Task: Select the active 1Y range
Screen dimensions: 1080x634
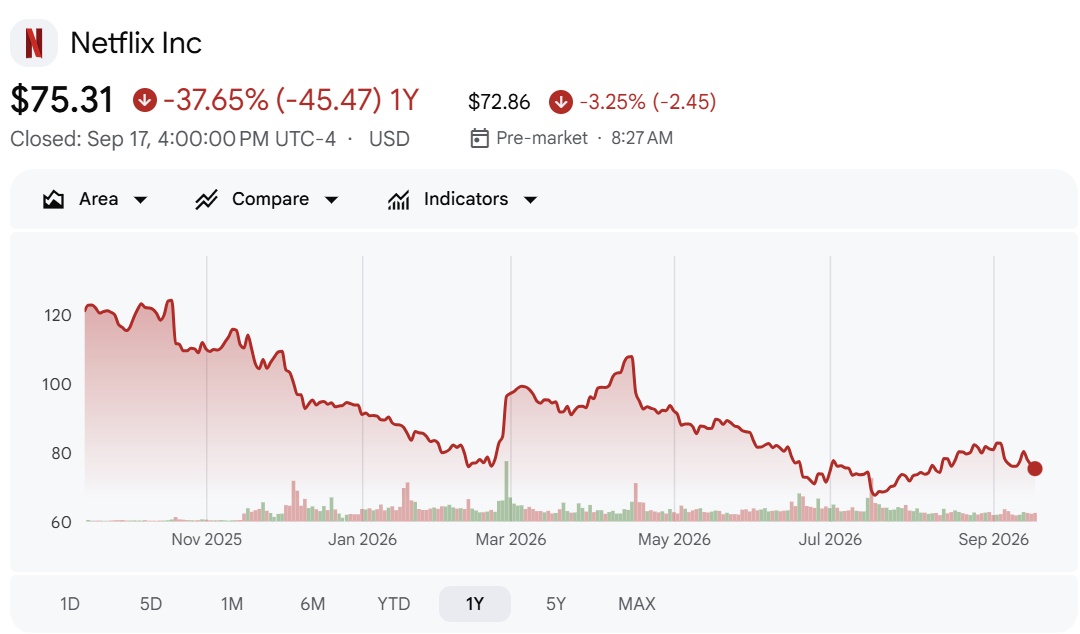Action: pos(475,604)
